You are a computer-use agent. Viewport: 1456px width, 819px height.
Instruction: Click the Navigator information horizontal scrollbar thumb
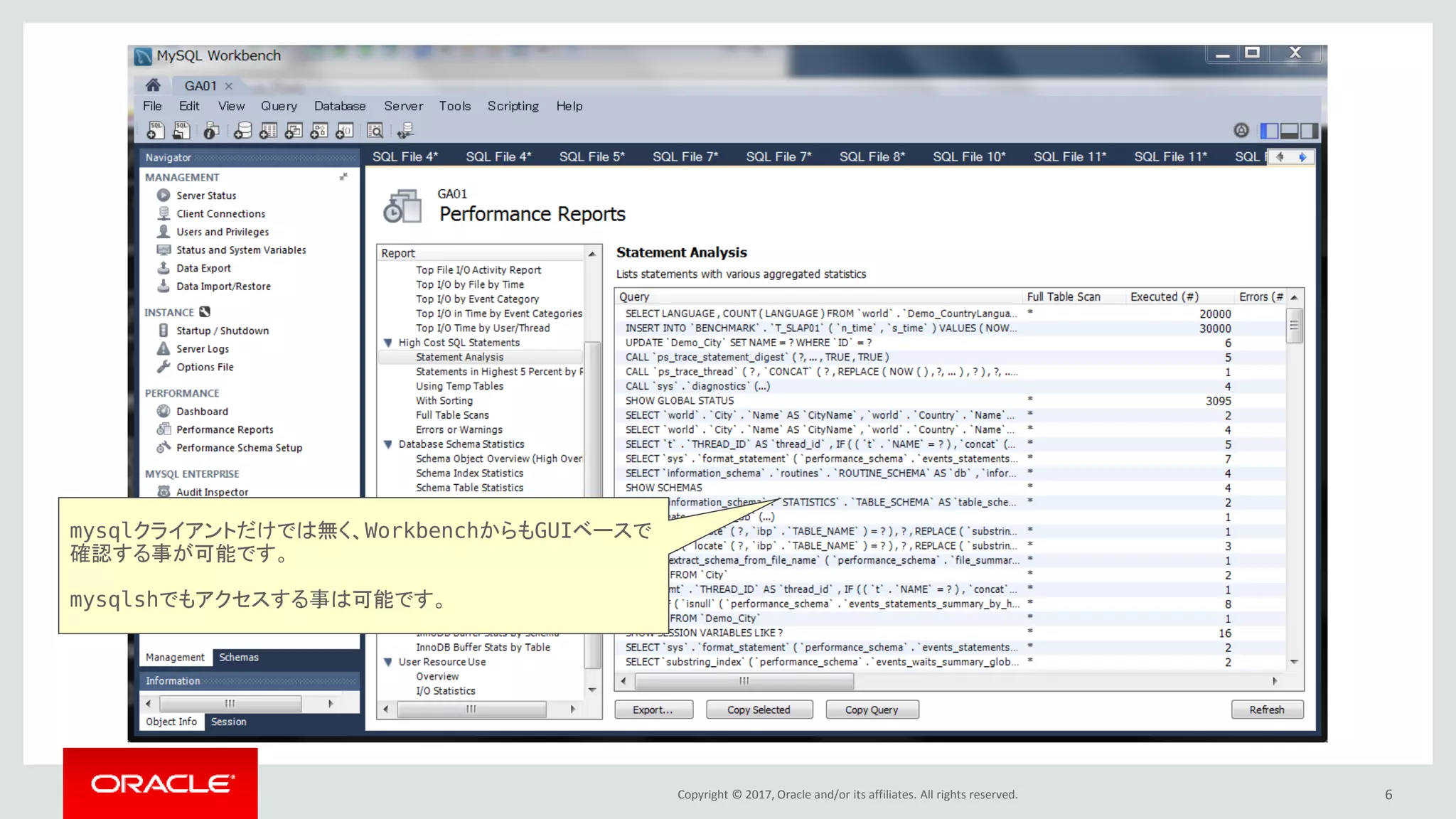tap(230, 703)
